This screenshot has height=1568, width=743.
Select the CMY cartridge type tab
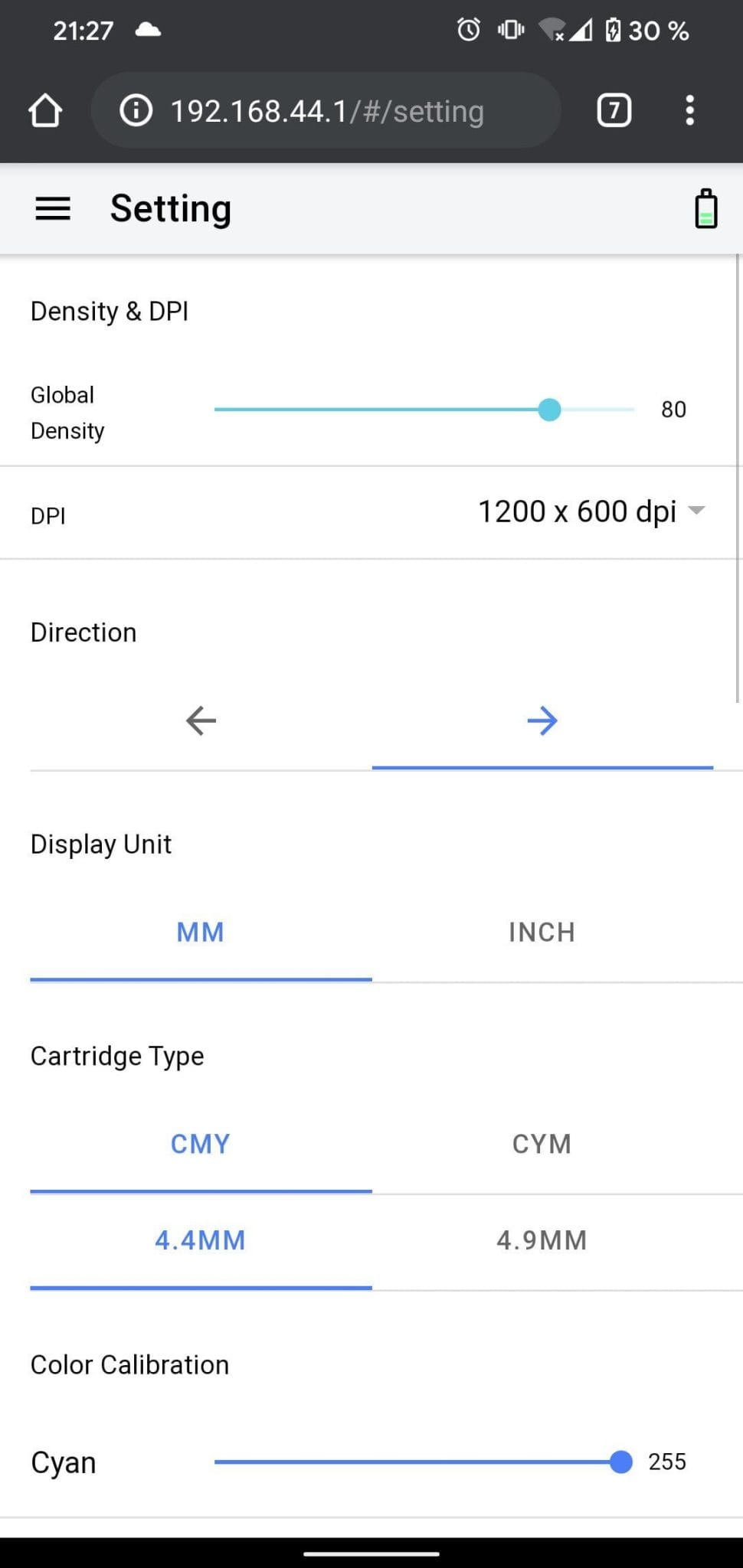(201, 1144)
